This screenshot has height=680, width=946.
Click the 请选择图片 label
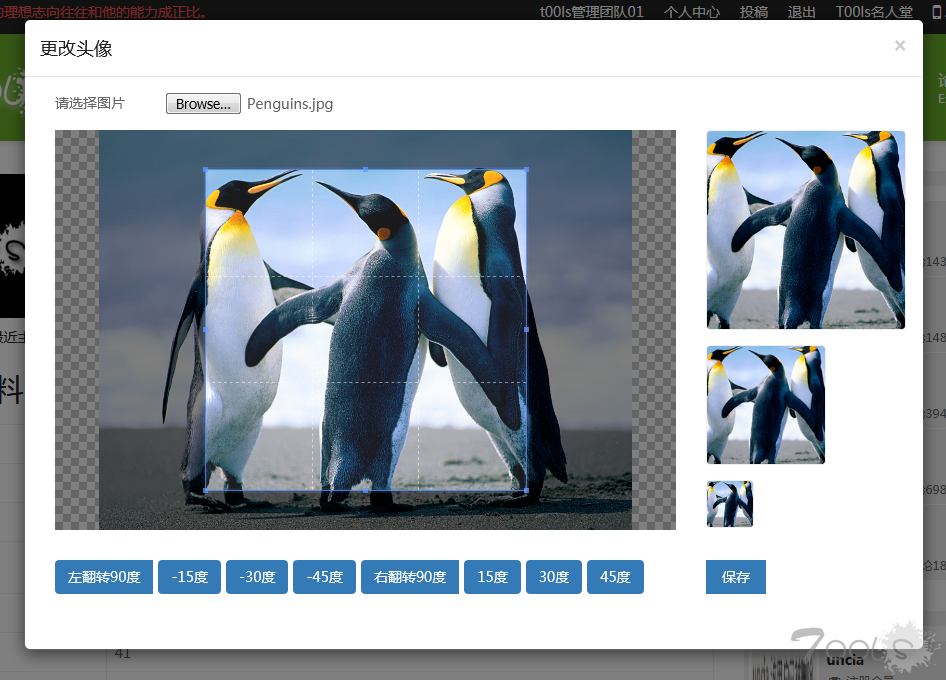tap(90, 103)
